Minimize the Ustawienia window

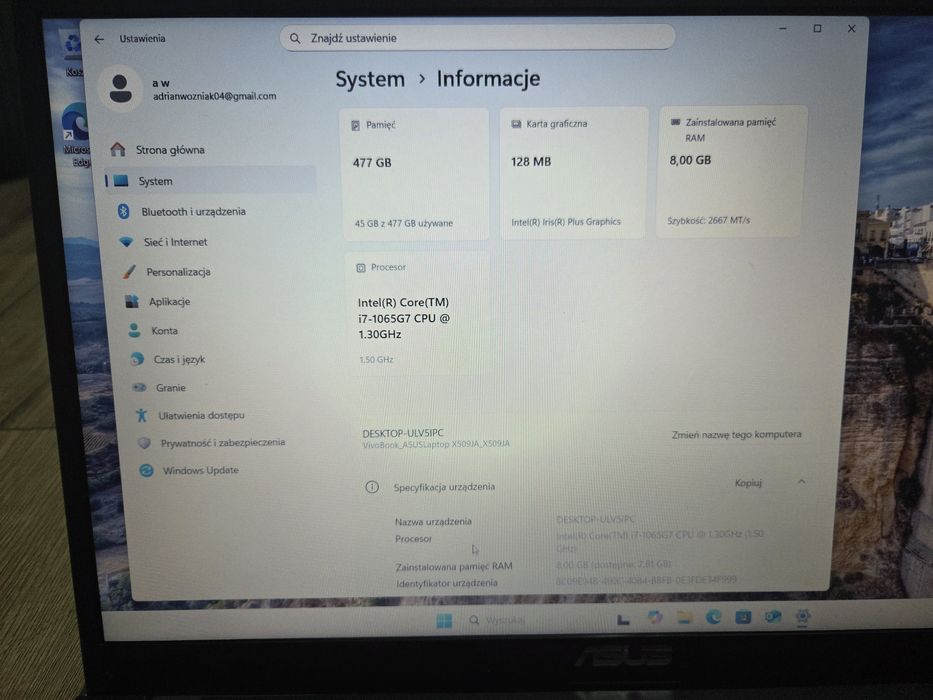point(783,29)
